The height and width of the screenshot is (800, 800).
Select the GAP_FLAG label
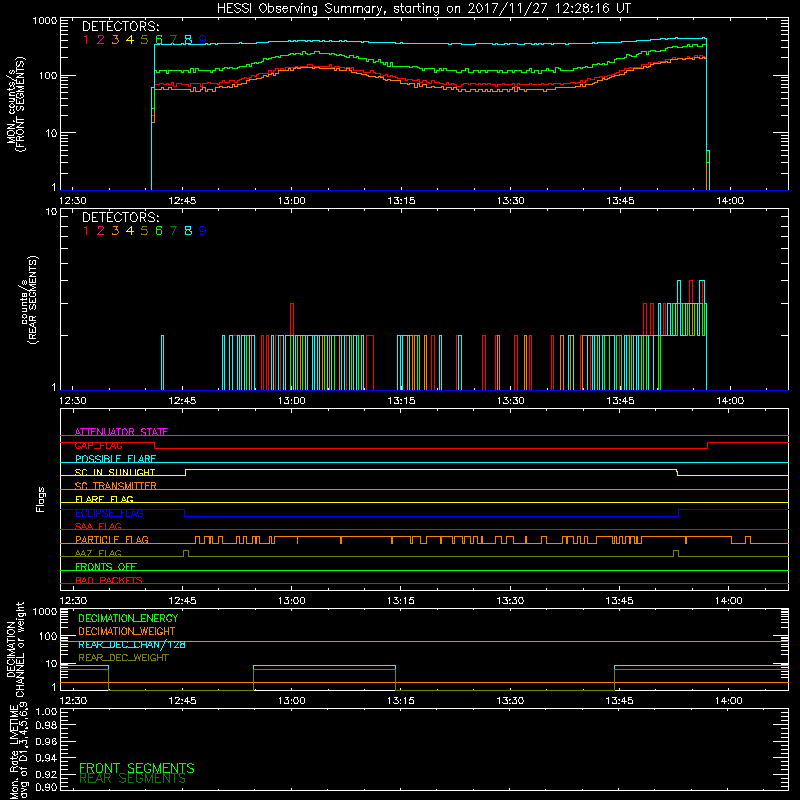98,445
